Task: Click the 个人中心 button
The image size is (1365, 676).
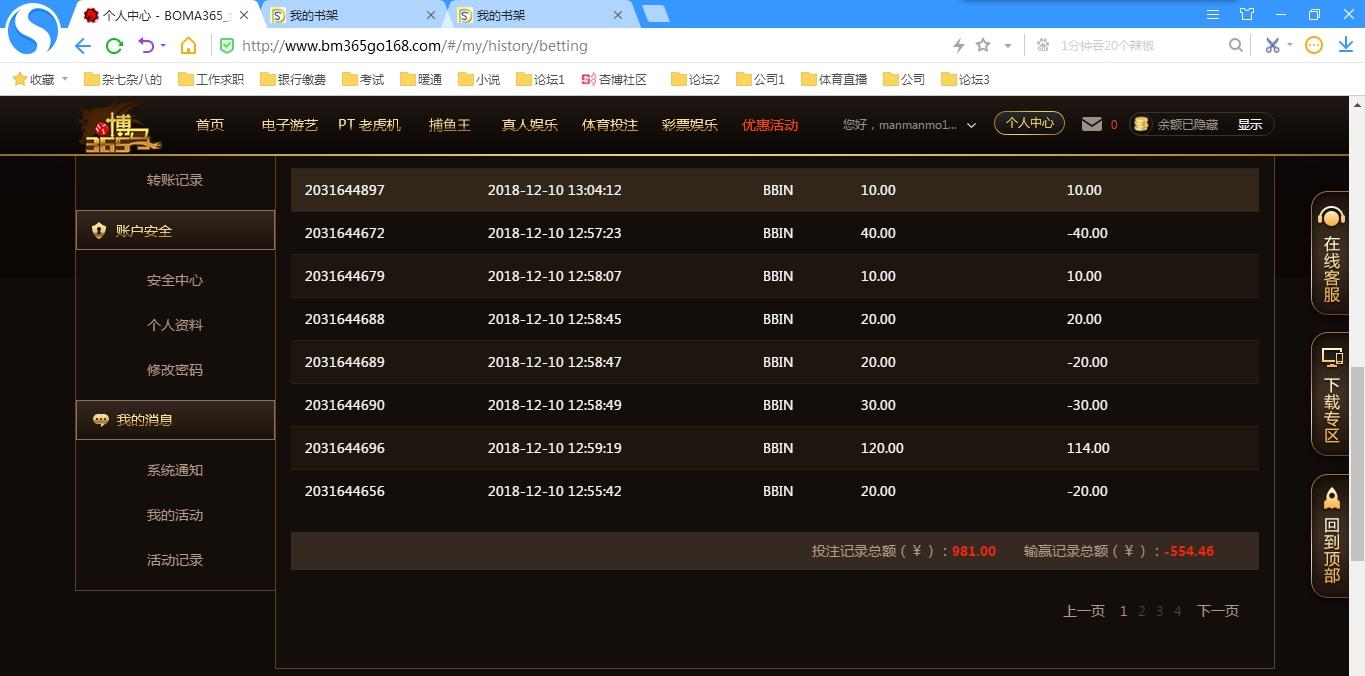Action: [1029, 123]
